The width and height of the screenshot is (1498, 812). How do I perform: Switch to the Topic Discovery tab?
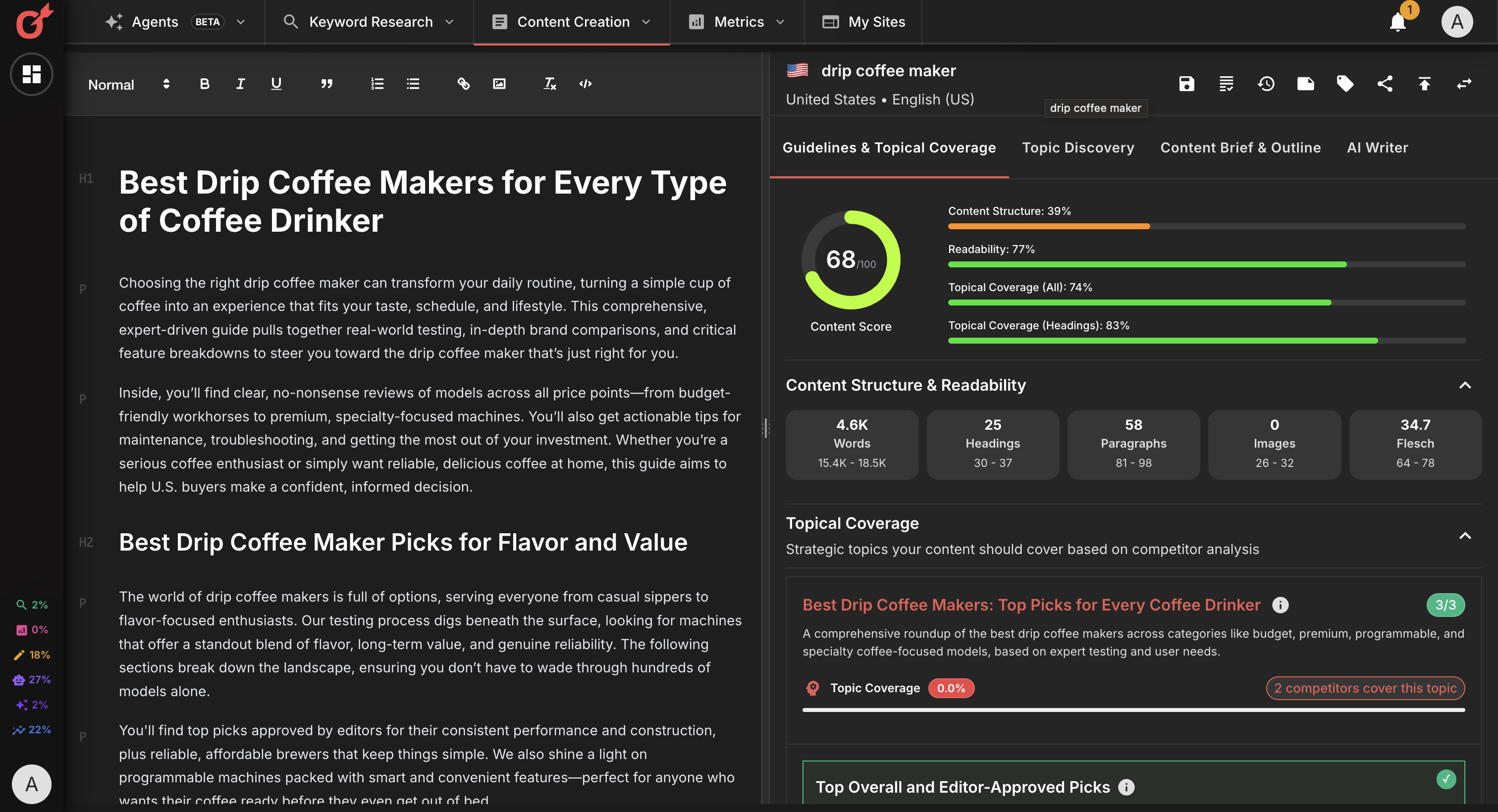(x=1077, y=148)
